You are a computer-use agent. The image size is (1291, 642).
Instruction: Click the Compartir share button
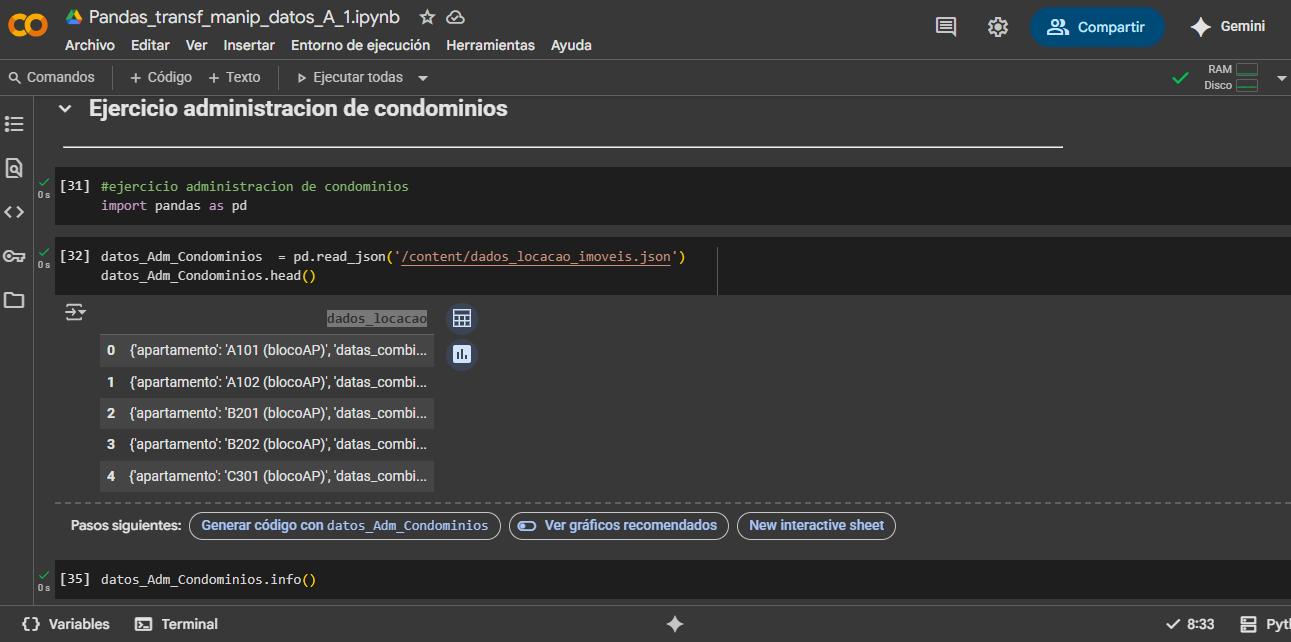point(1097,27)
